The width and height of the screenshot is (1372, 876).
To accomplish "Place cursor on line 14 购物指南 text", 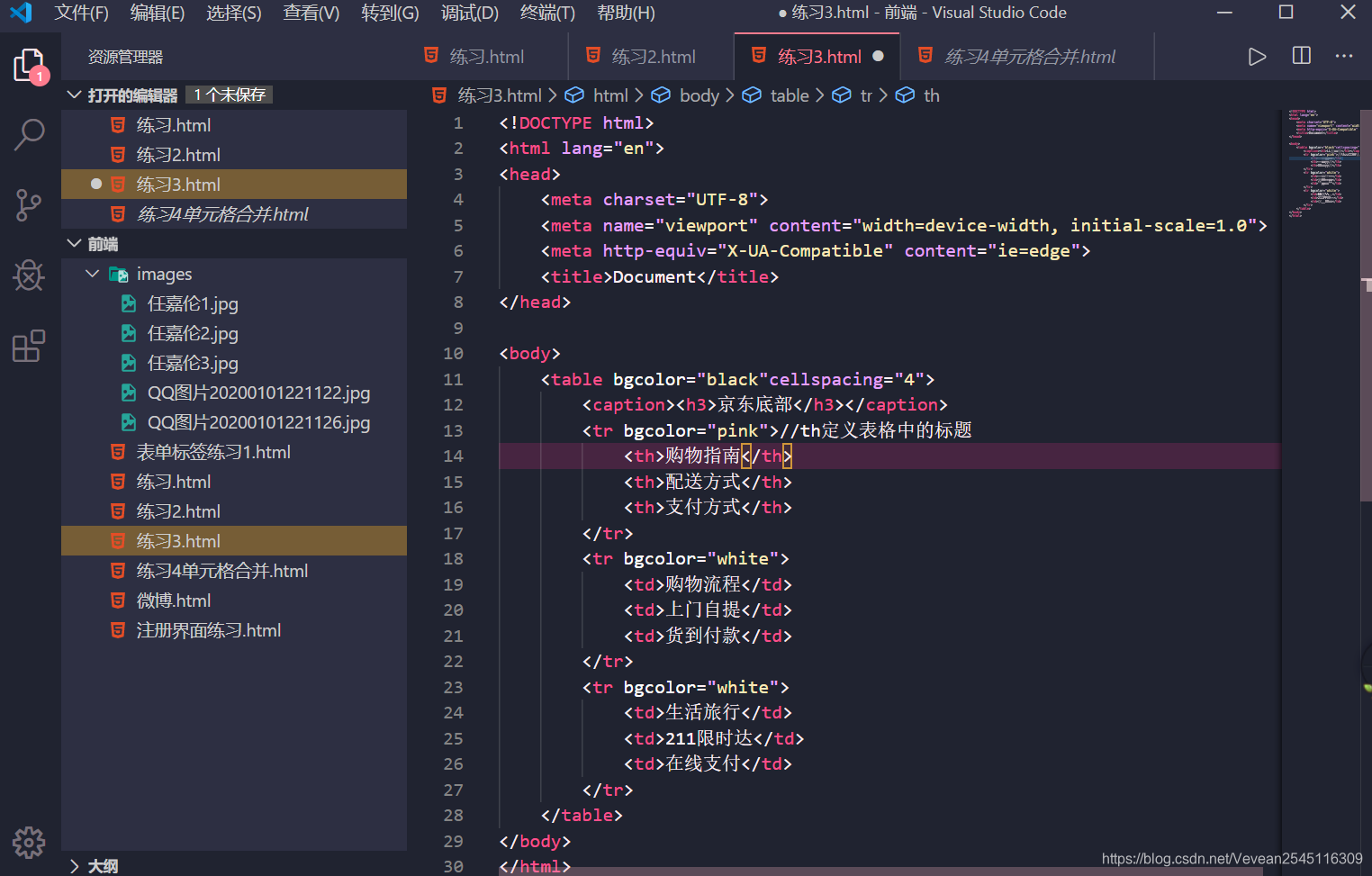I will tap(703, 456).
